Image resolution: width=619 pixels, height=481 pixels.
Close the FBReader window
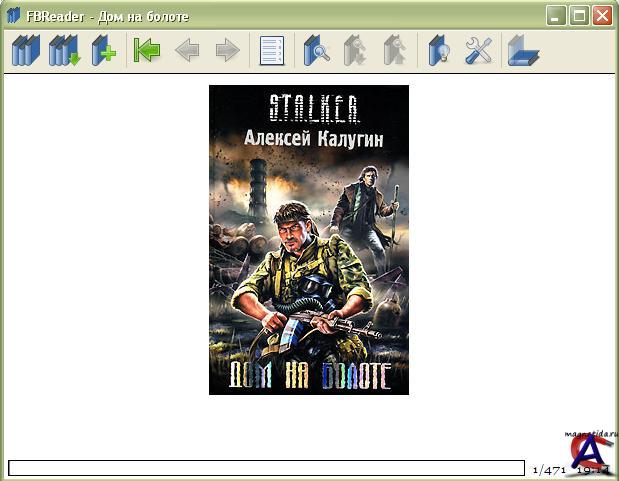(x=602, y=16)
